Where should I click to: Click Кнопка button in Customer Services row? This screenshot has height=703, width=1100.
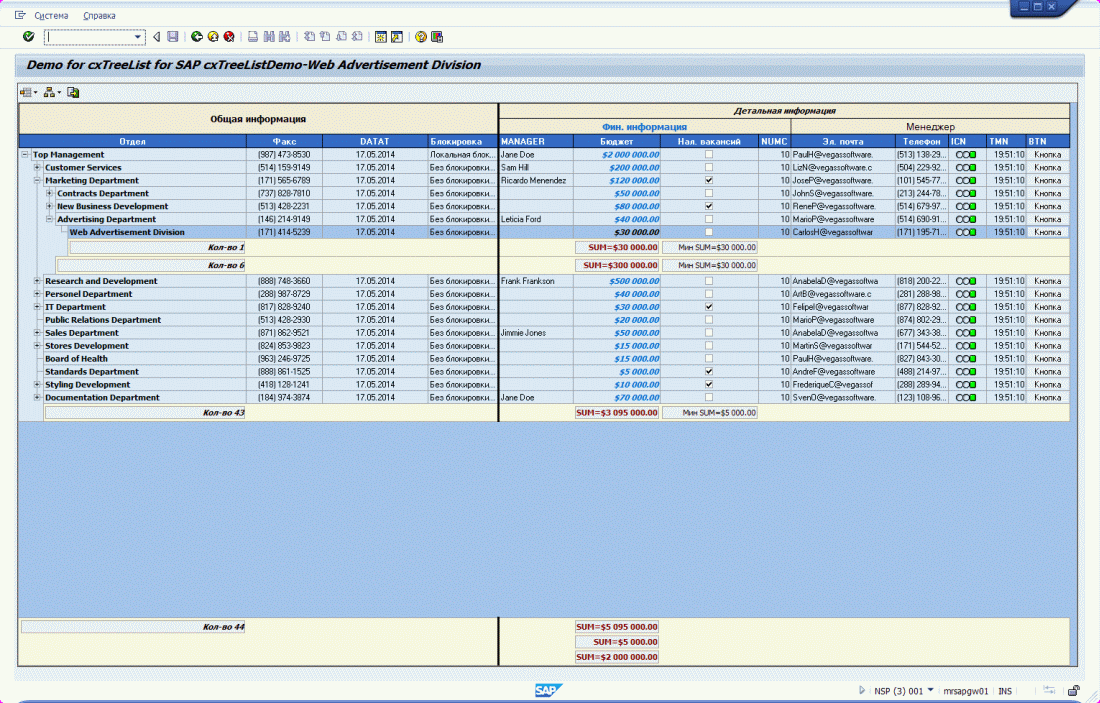(1048, 168)
